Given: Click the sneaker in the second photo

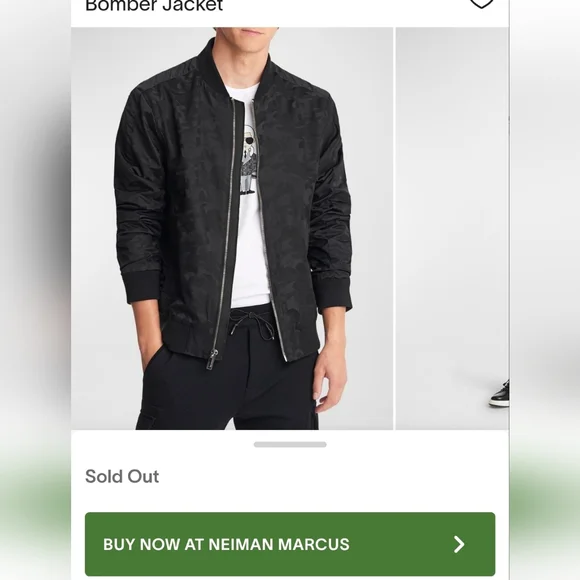Looking at the screenshot, I should click(x=500, y=394).
